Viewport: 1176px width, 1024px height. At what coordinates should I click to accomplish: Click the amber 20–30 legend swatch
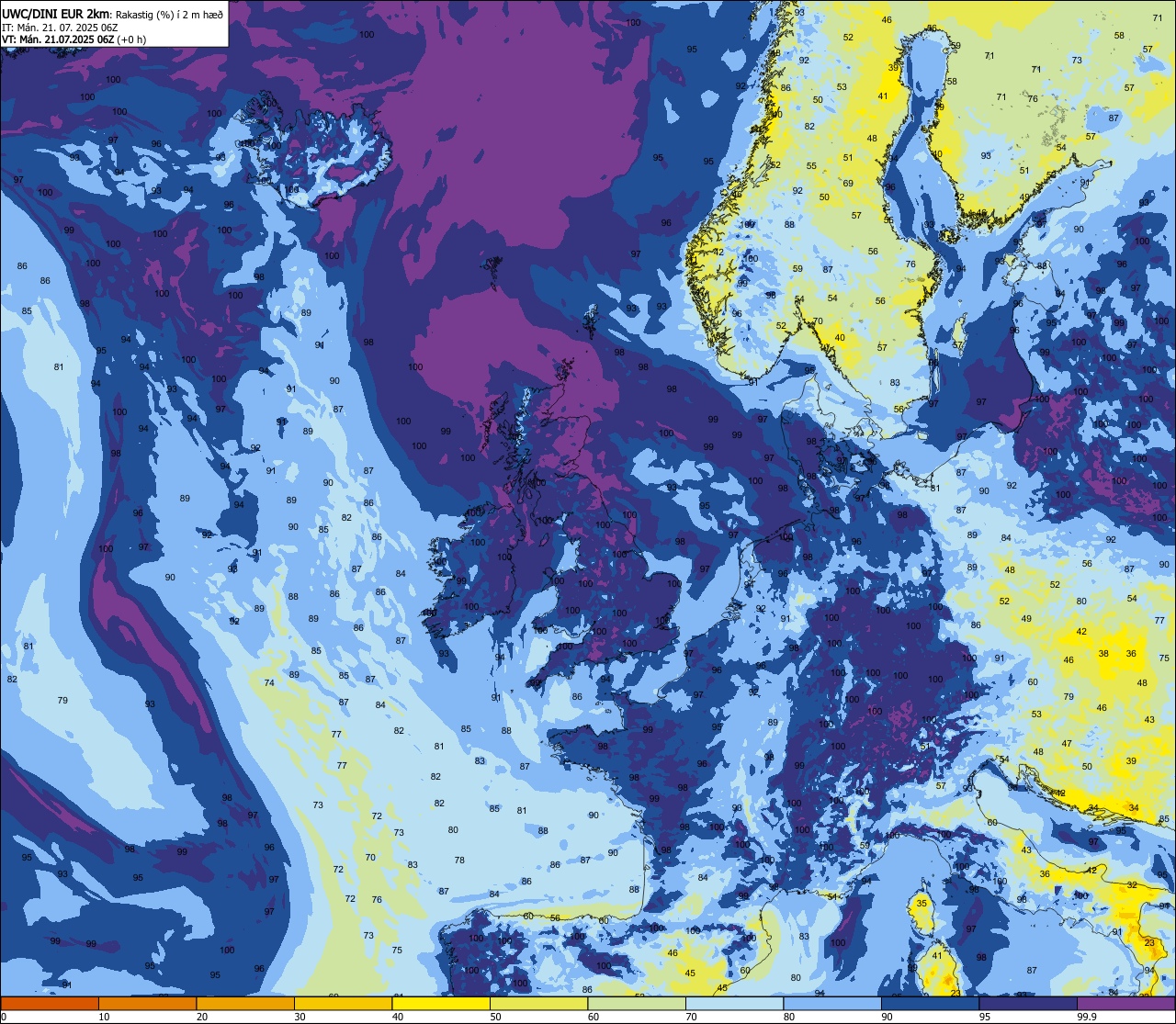[x=245, y=1003]
